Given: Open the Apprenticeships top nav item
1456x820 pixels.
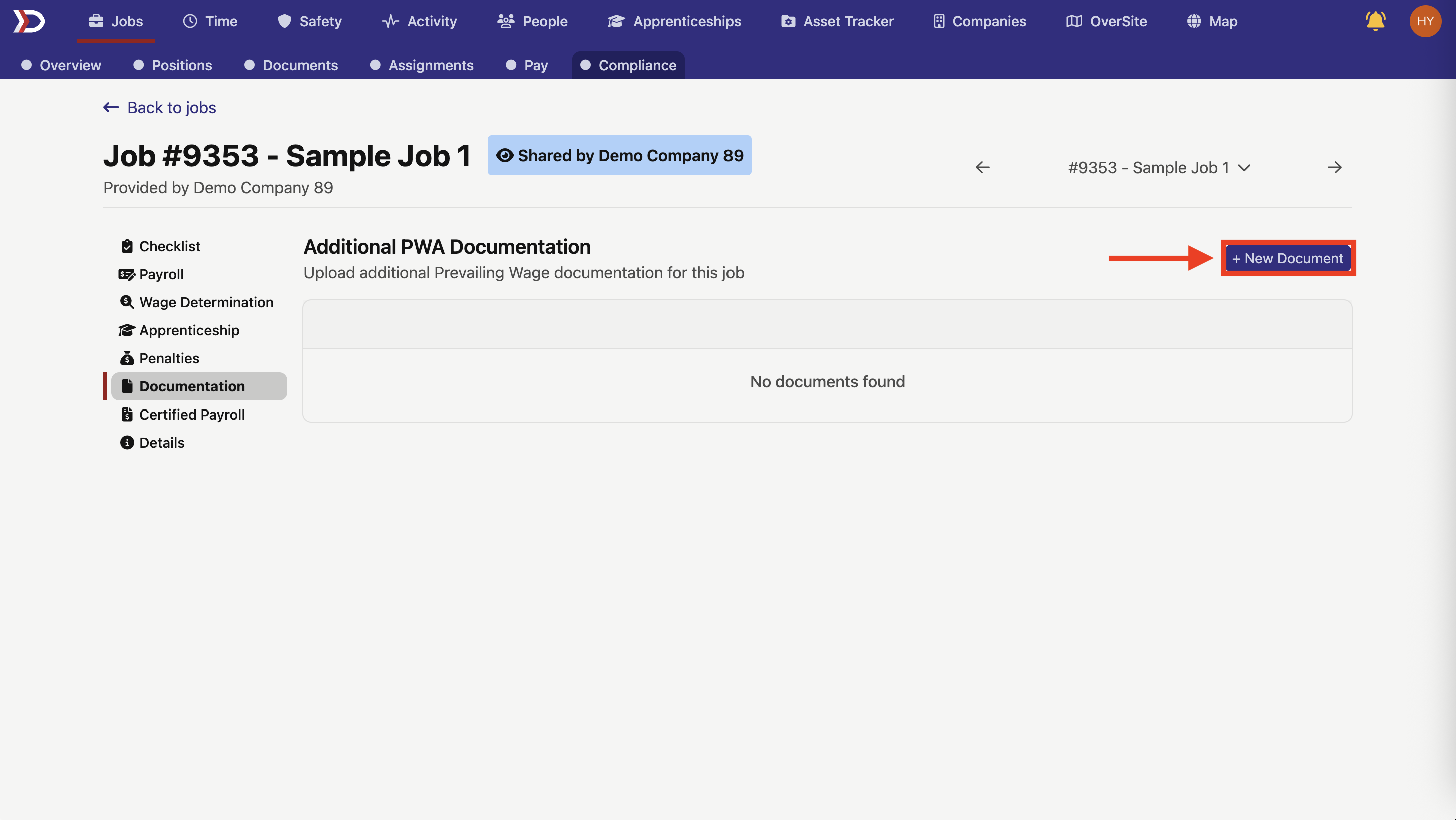Looking at the screenshot, I should pyautogui.click(x=674, y=22).
